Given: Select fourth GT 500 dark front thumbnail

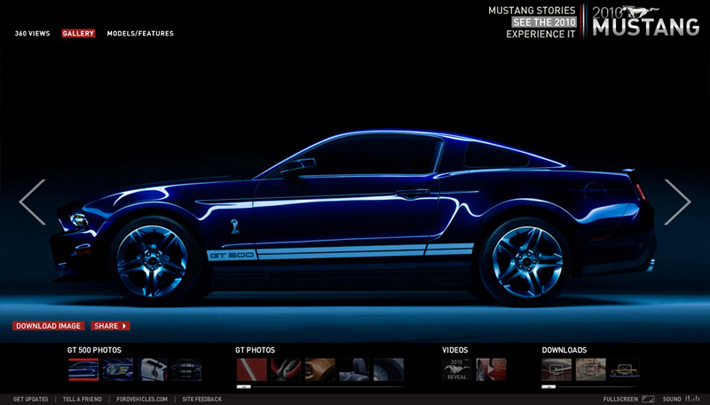Looking at the screenshot, I should (187, 370).
